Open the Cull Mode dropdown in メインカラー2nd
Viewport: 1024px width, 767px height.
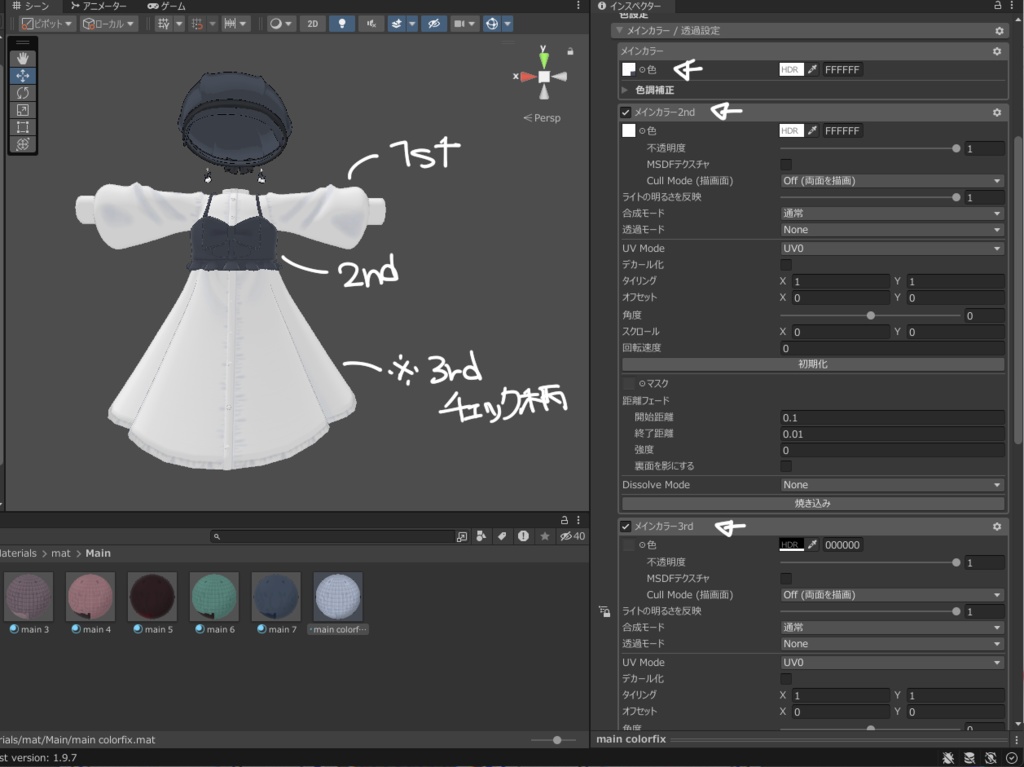[891, 181]
